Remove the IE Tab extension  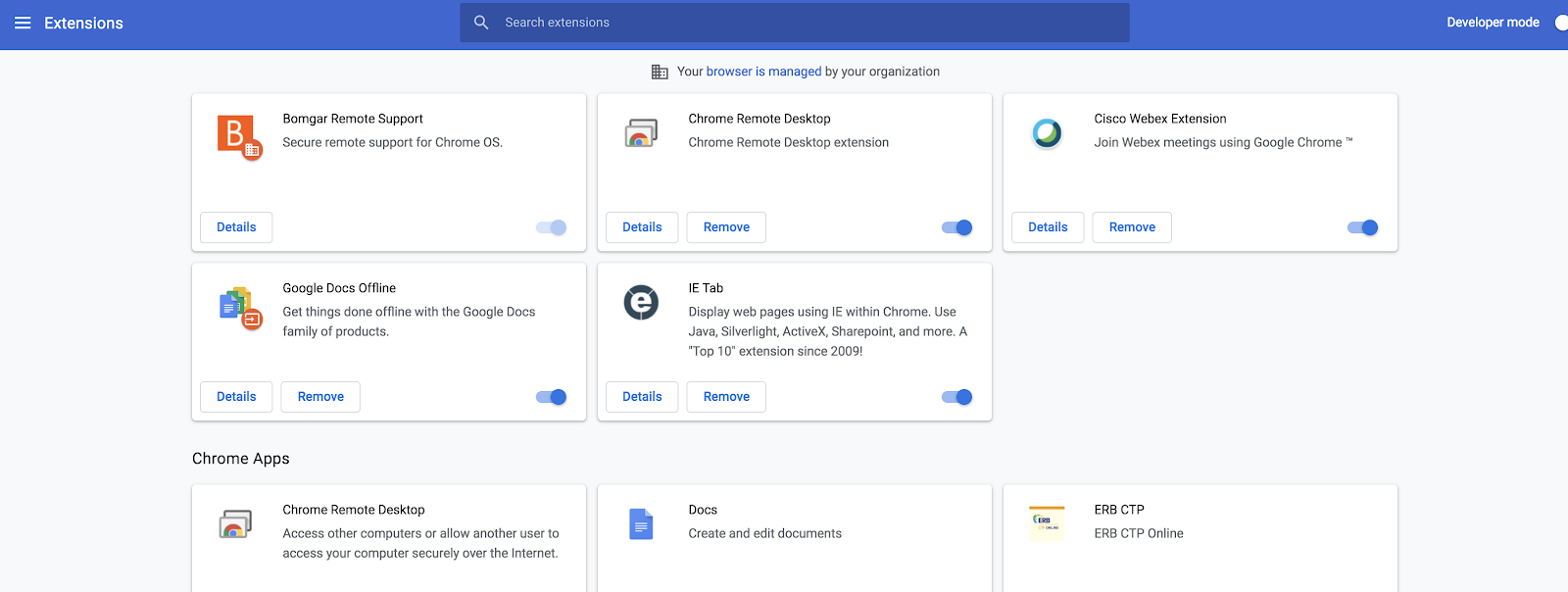click(726, 397)
